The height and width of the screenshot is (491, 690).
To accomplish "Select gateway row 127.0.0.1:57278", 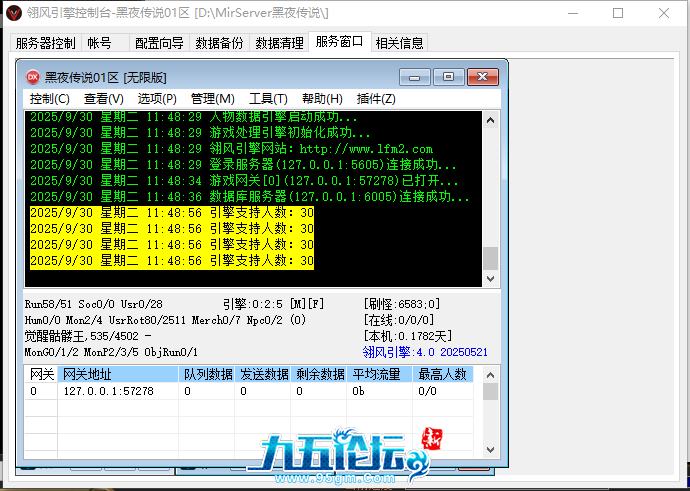I will [108, 392].
